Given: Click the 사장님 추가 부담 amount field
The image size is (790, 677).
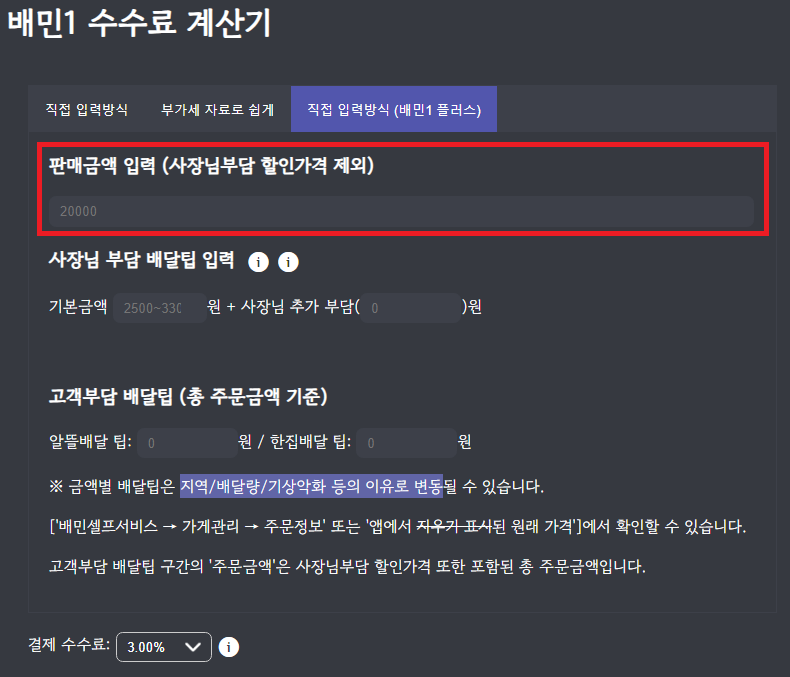Looking at the screenshot, I should click(411, 308).
